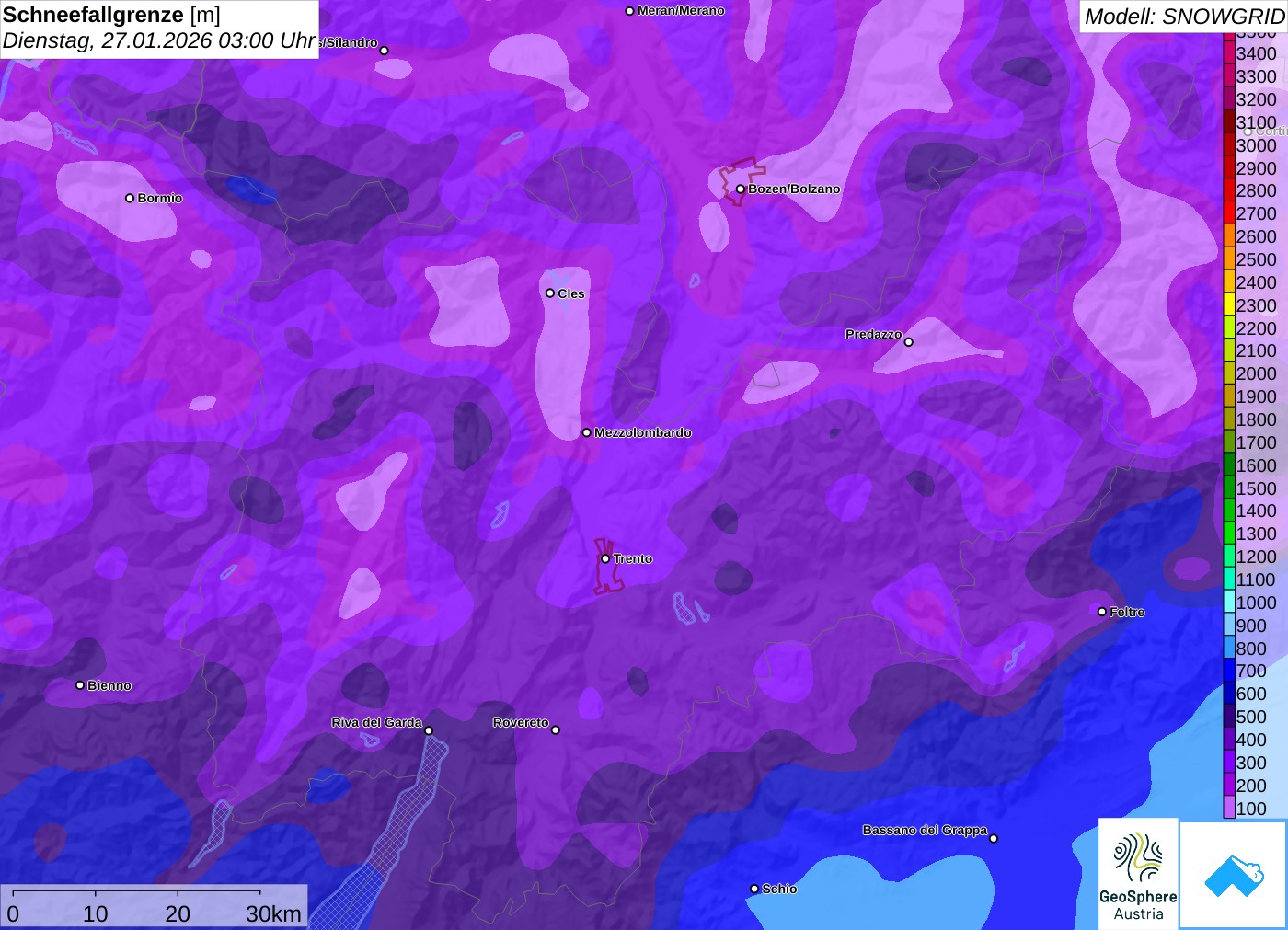1288x930 pixels.
Task: Click the "2800" legend value
Action: (x=1257, y=190)
